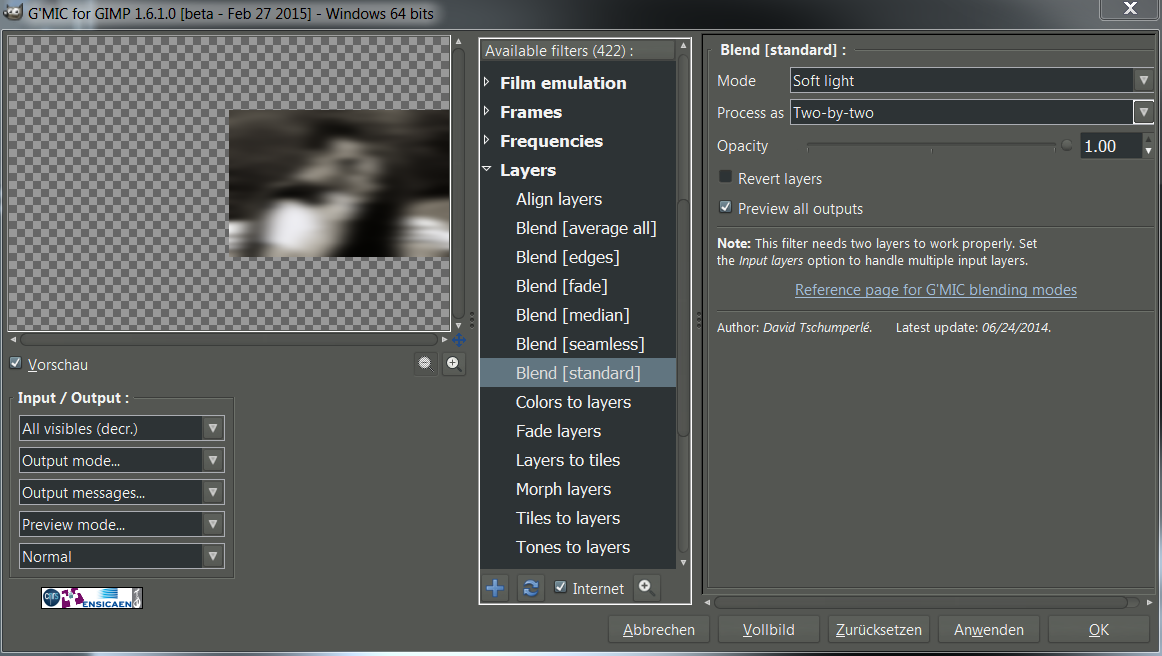Expand the Frames category

coord(487,111)
